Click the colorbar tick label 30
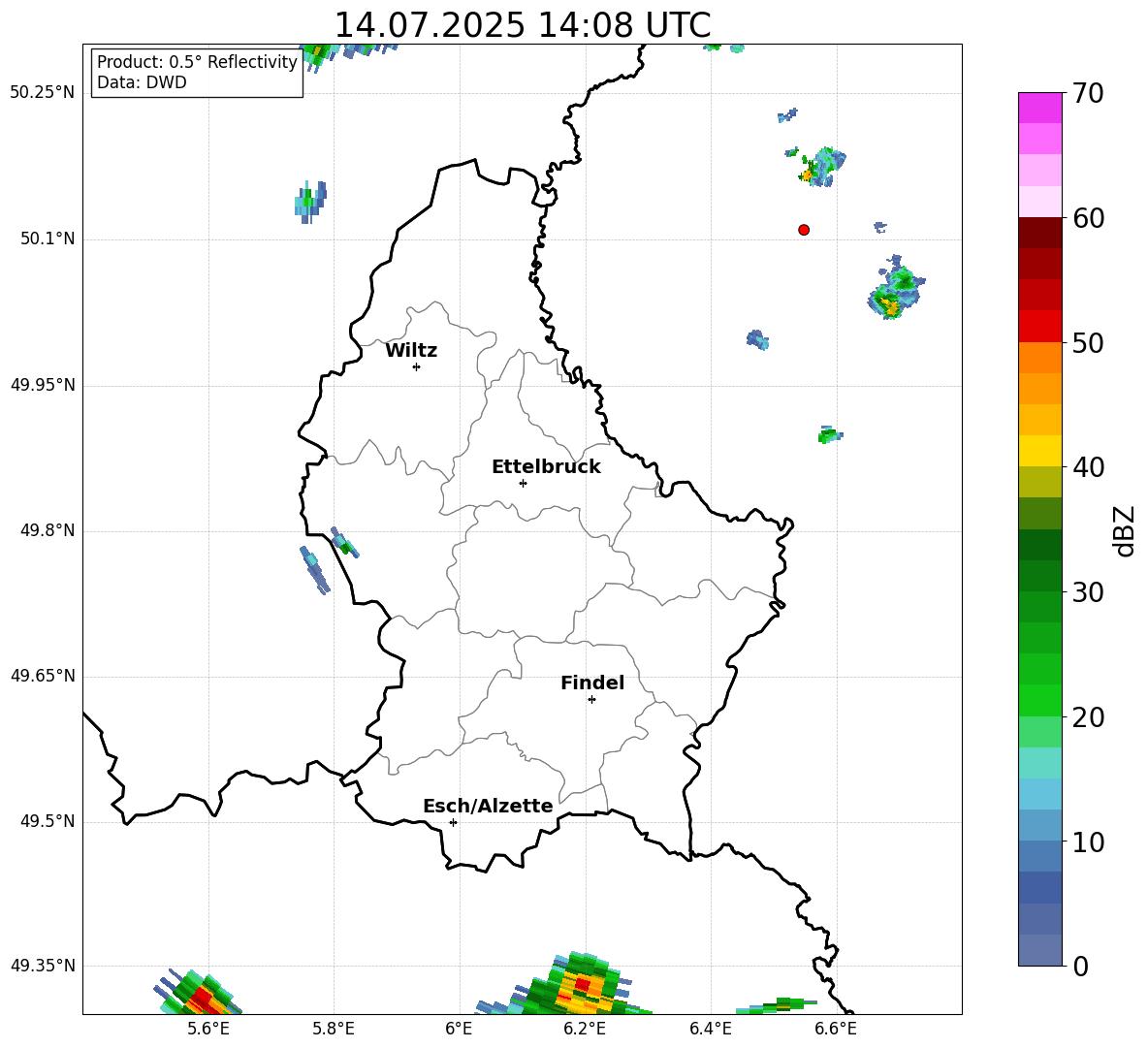Image resolution: width=1148 pixels, height=1048 pixels. coord(1089,592)
